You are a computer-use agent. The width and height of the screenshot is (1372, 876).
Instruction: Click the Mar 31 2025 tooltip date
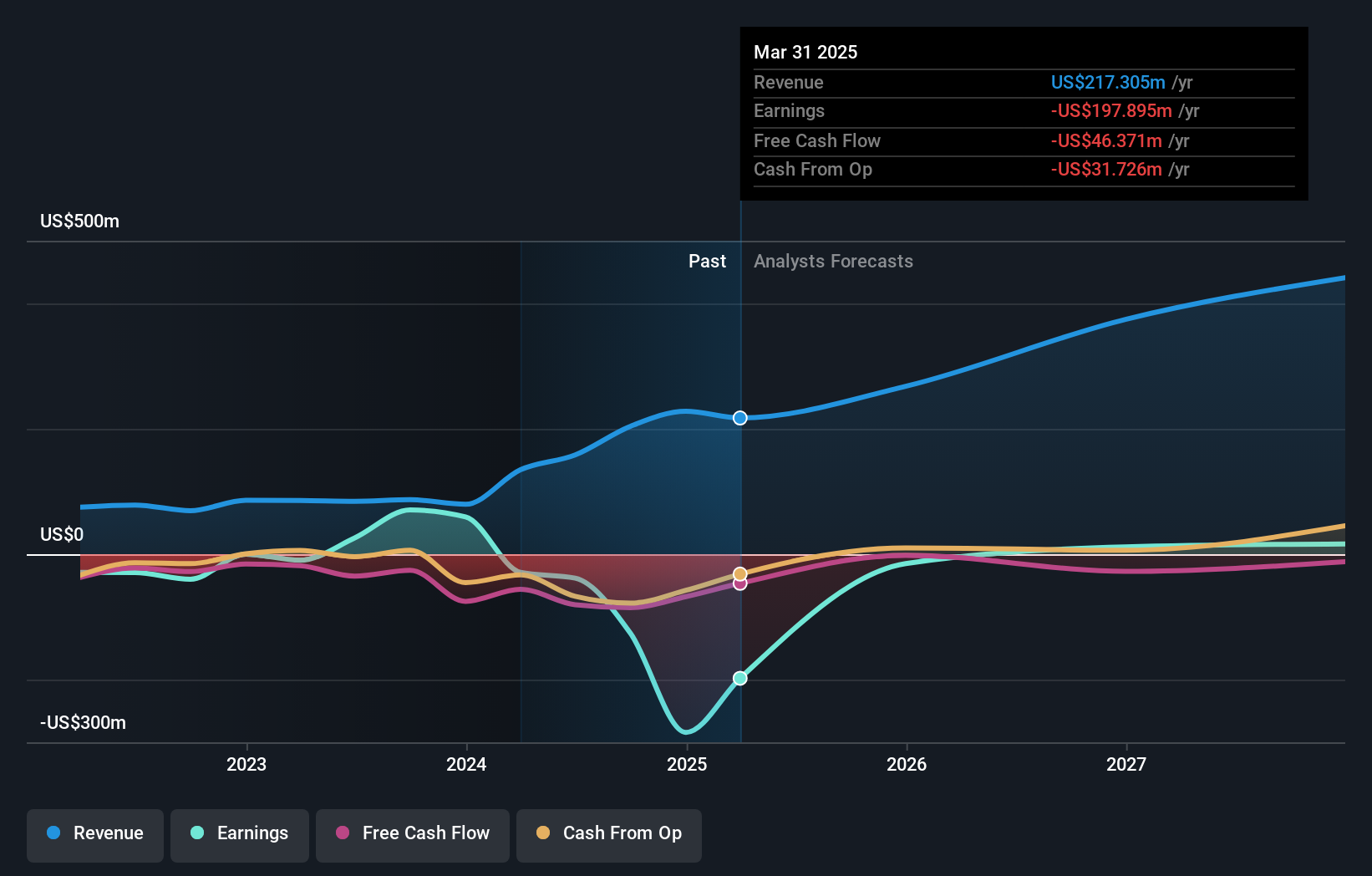click(805, 52)
